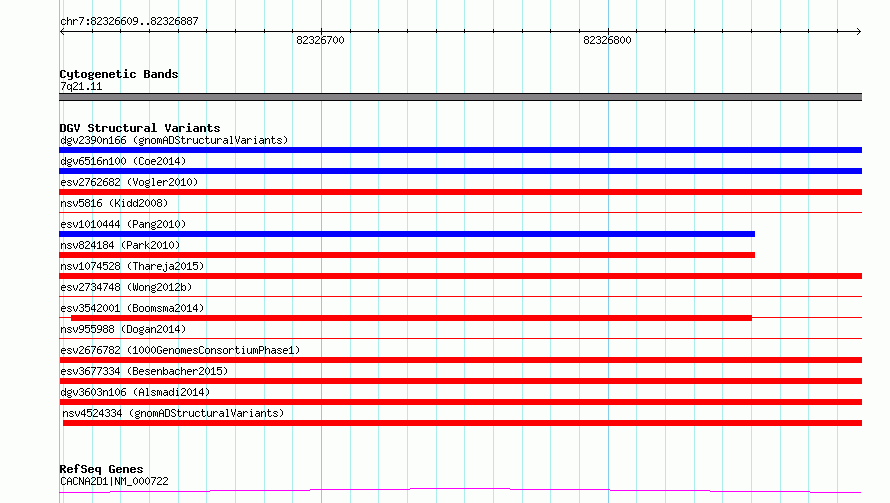Click ruler position label 82326700
Image resolution: width=890 pixels, height=503 pixels.
coord(320,40)
